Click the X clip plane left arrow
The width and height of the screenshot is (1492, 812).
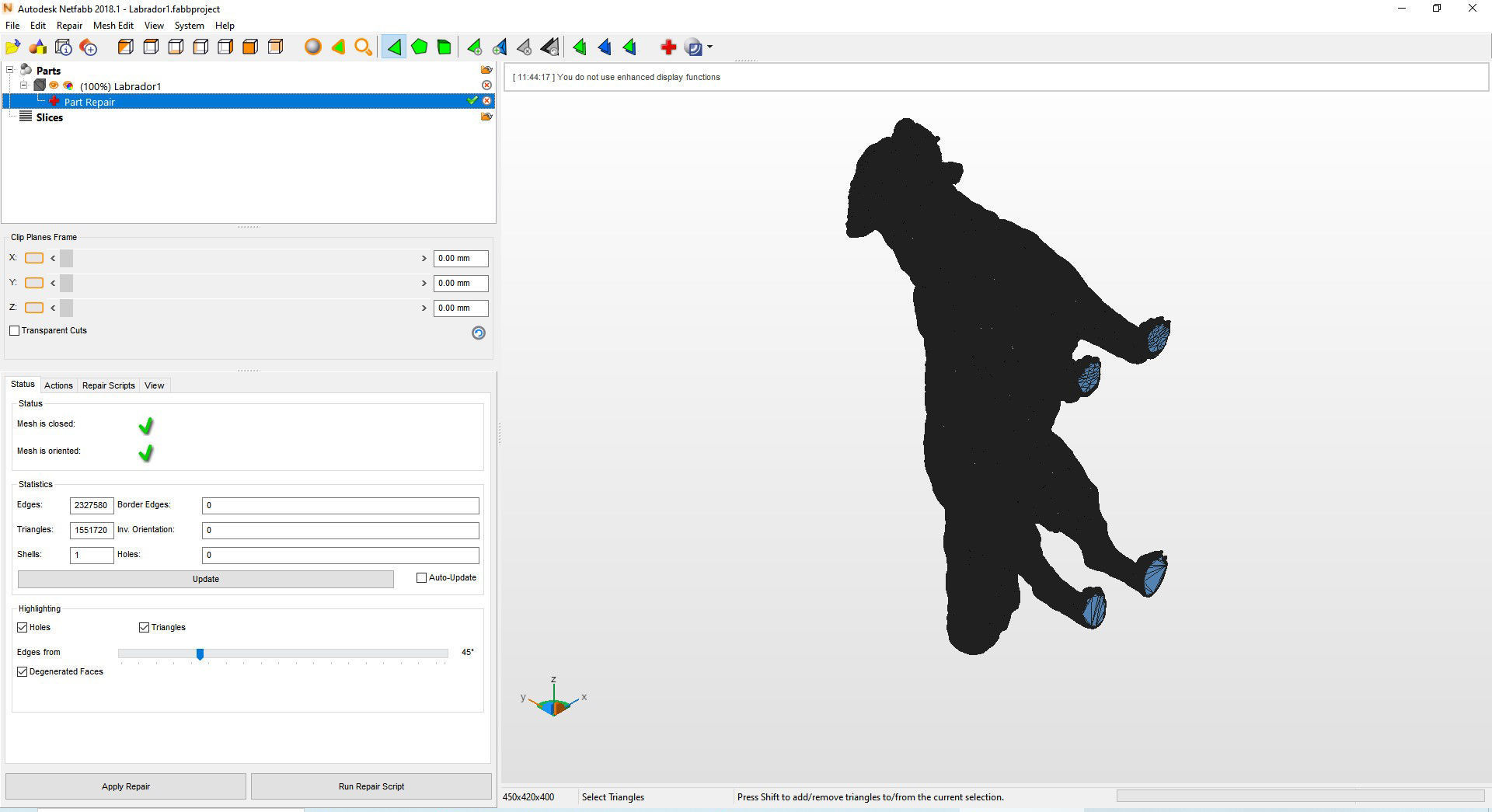click(53, 259)
